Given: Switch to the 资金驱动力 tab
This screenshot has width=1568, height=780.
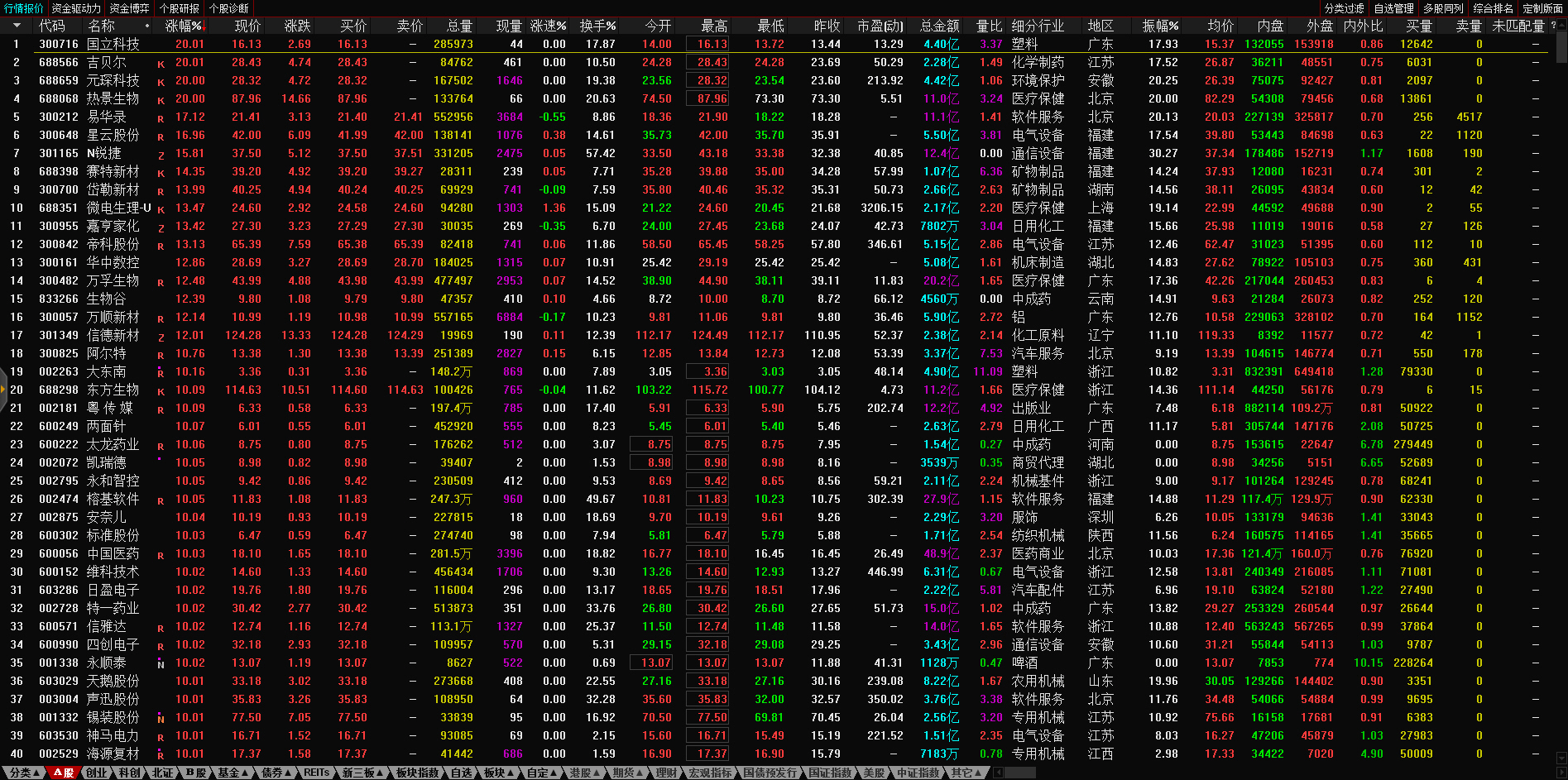Looking at the screenshot, I should [x=76, y=8].
